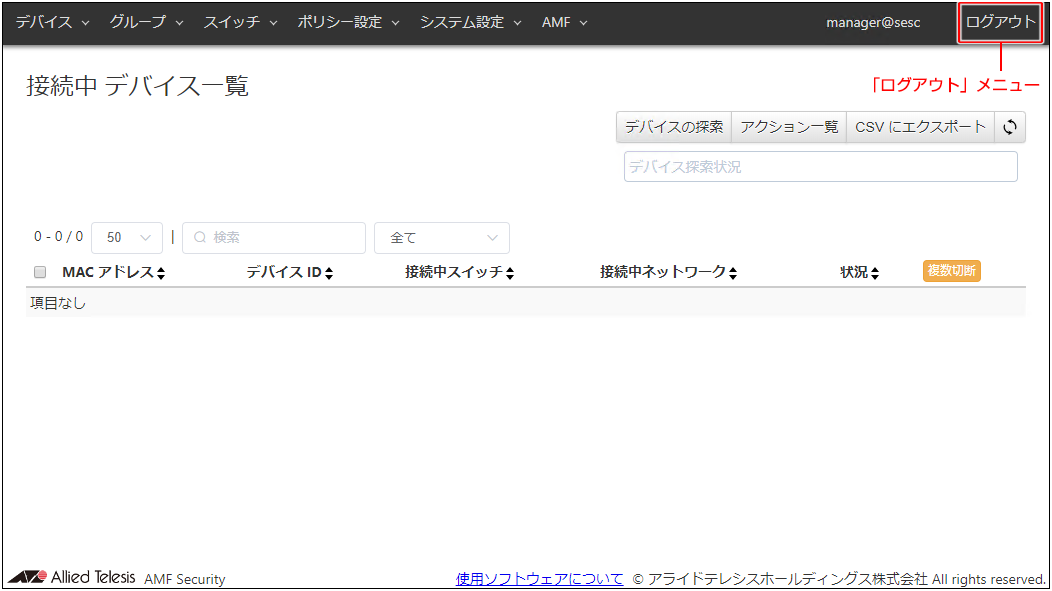Open the 使用ソフトウェアについて link

click(539, 578)
